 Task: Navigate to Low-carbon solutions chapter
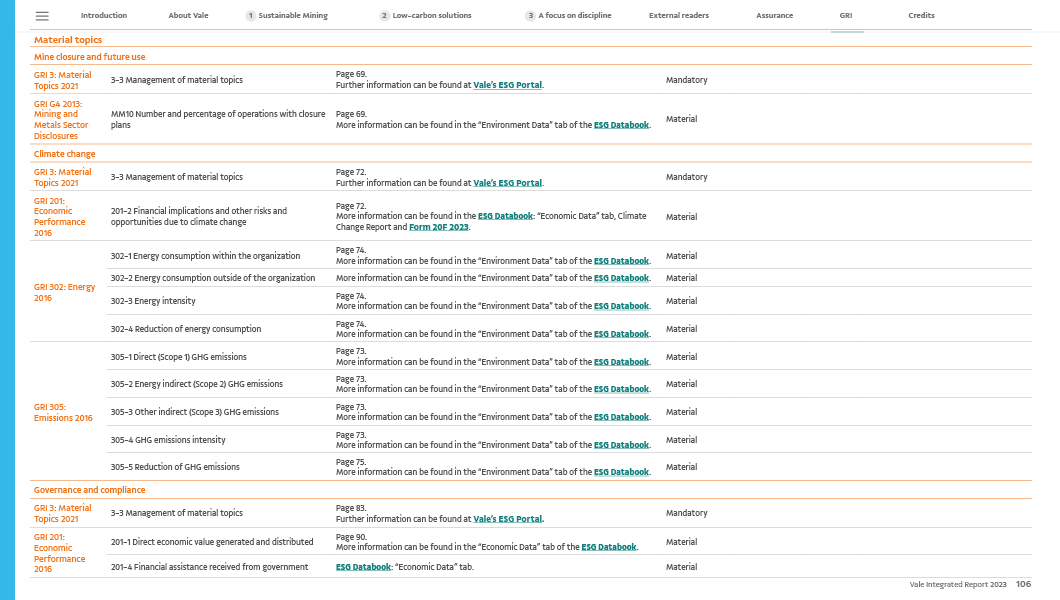[432, 16]
